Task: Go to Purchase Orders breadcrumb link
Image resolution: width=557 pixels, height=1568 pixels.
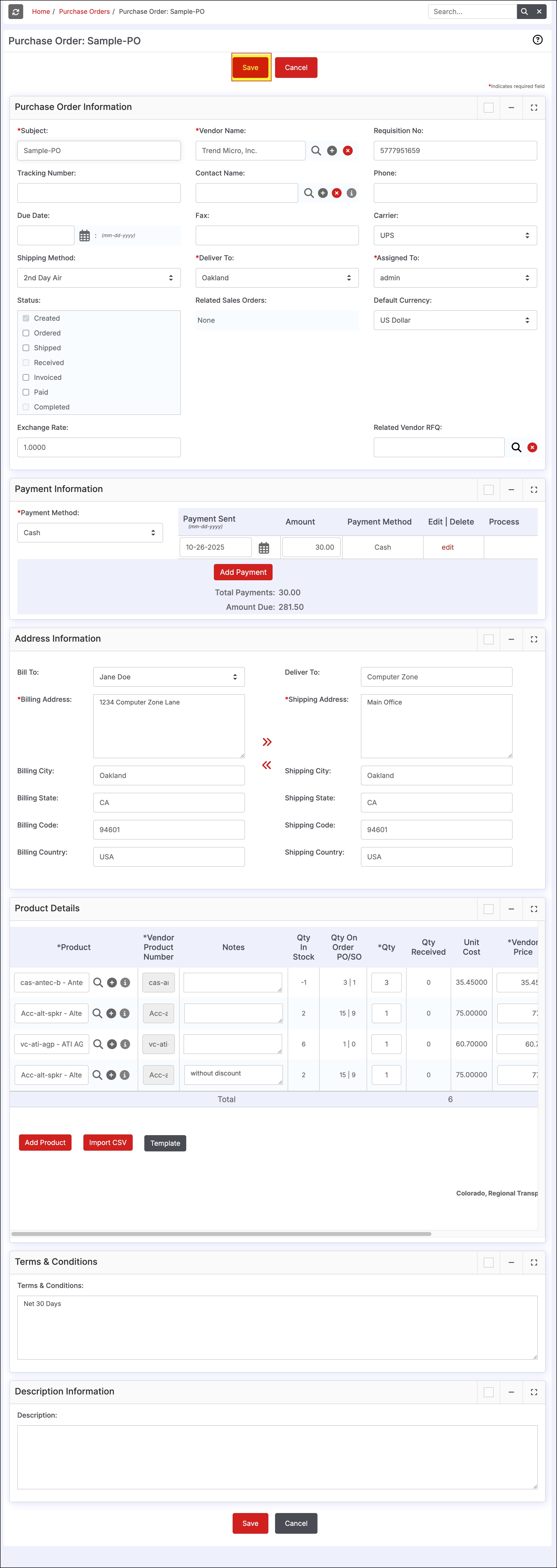Action: tap(84, 12)
